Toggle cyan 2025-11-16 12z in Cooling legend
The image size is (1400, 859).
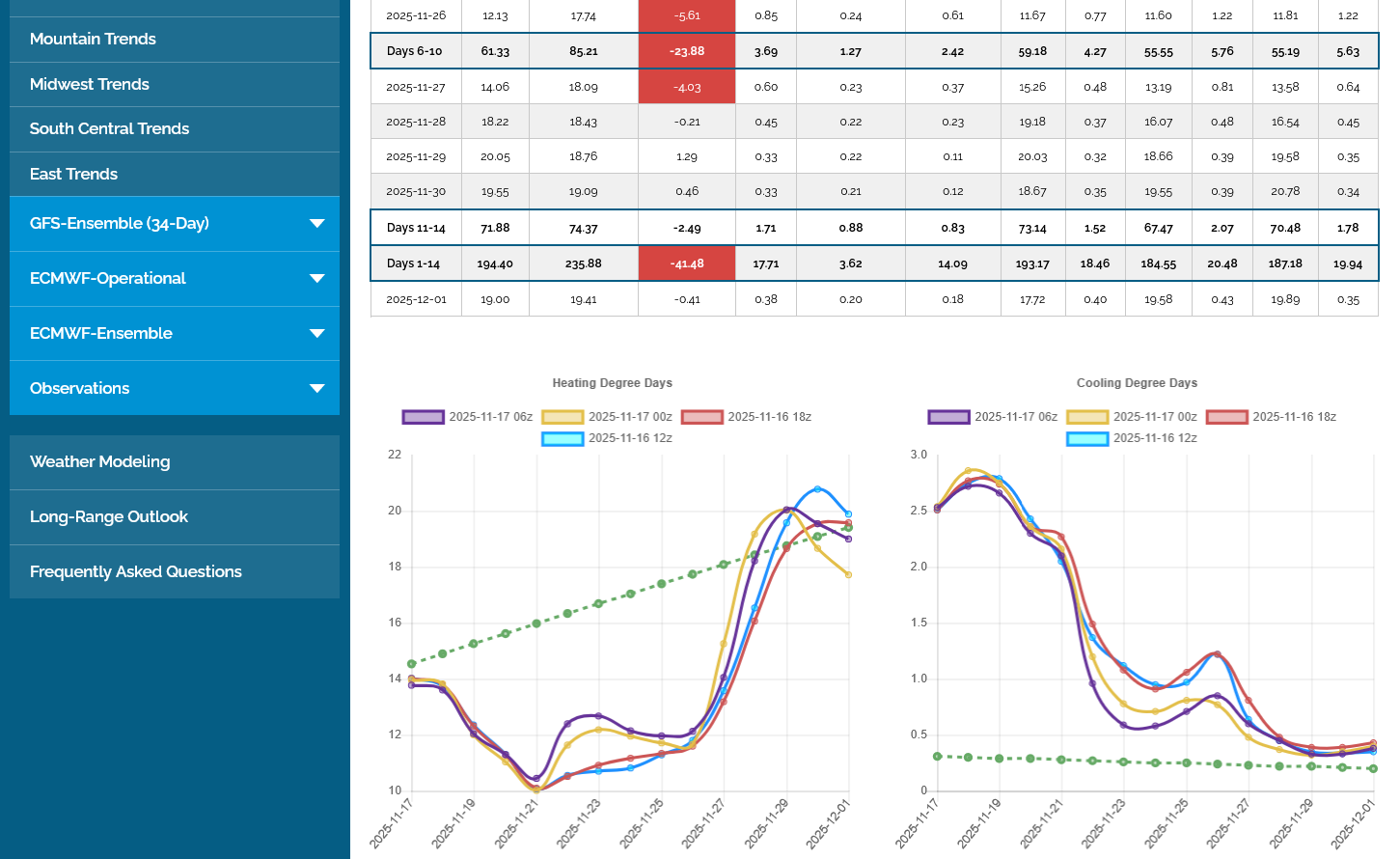tap(1087, 438)
